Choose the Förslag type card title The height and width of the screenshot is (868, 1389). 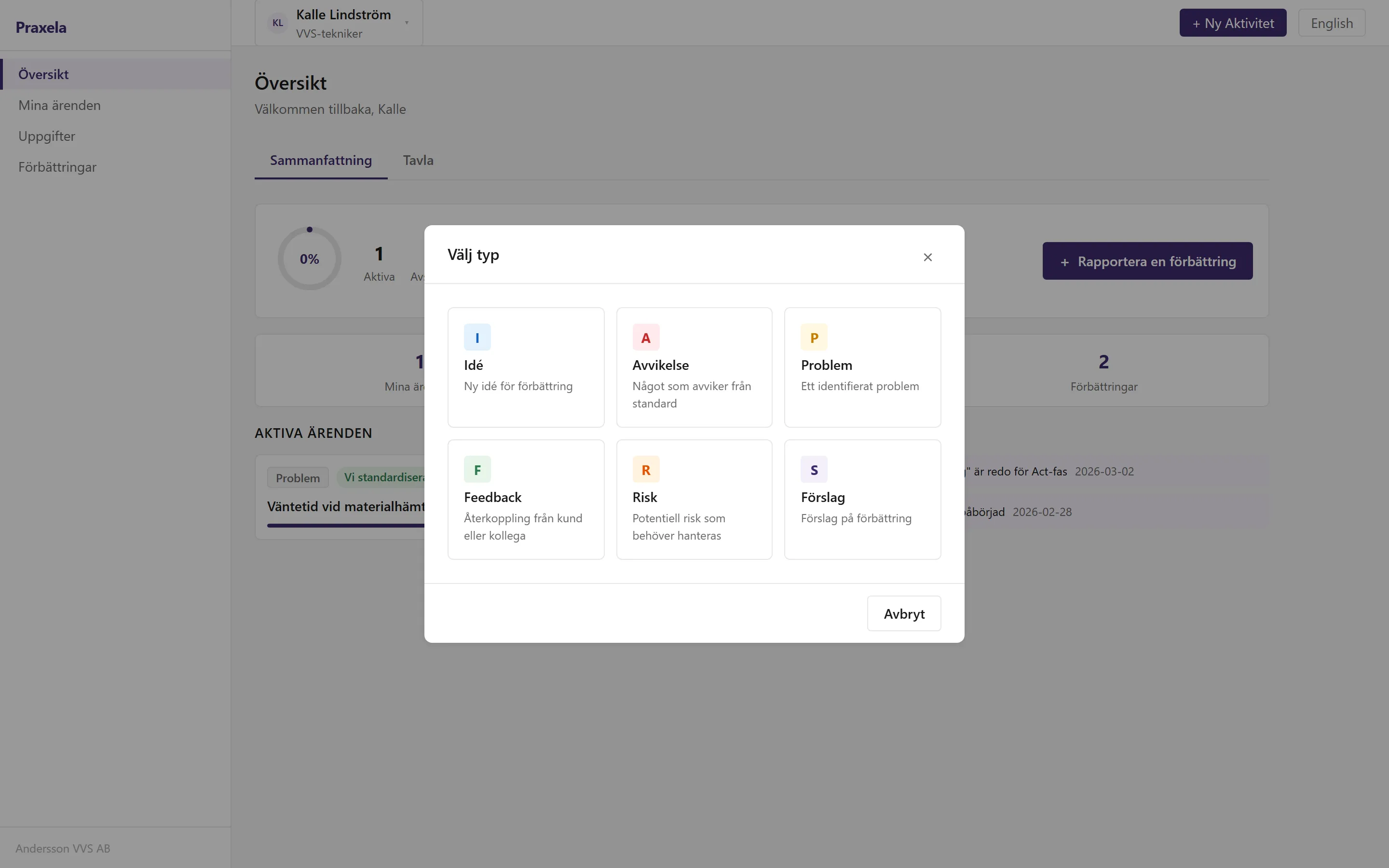click(823, 497)
